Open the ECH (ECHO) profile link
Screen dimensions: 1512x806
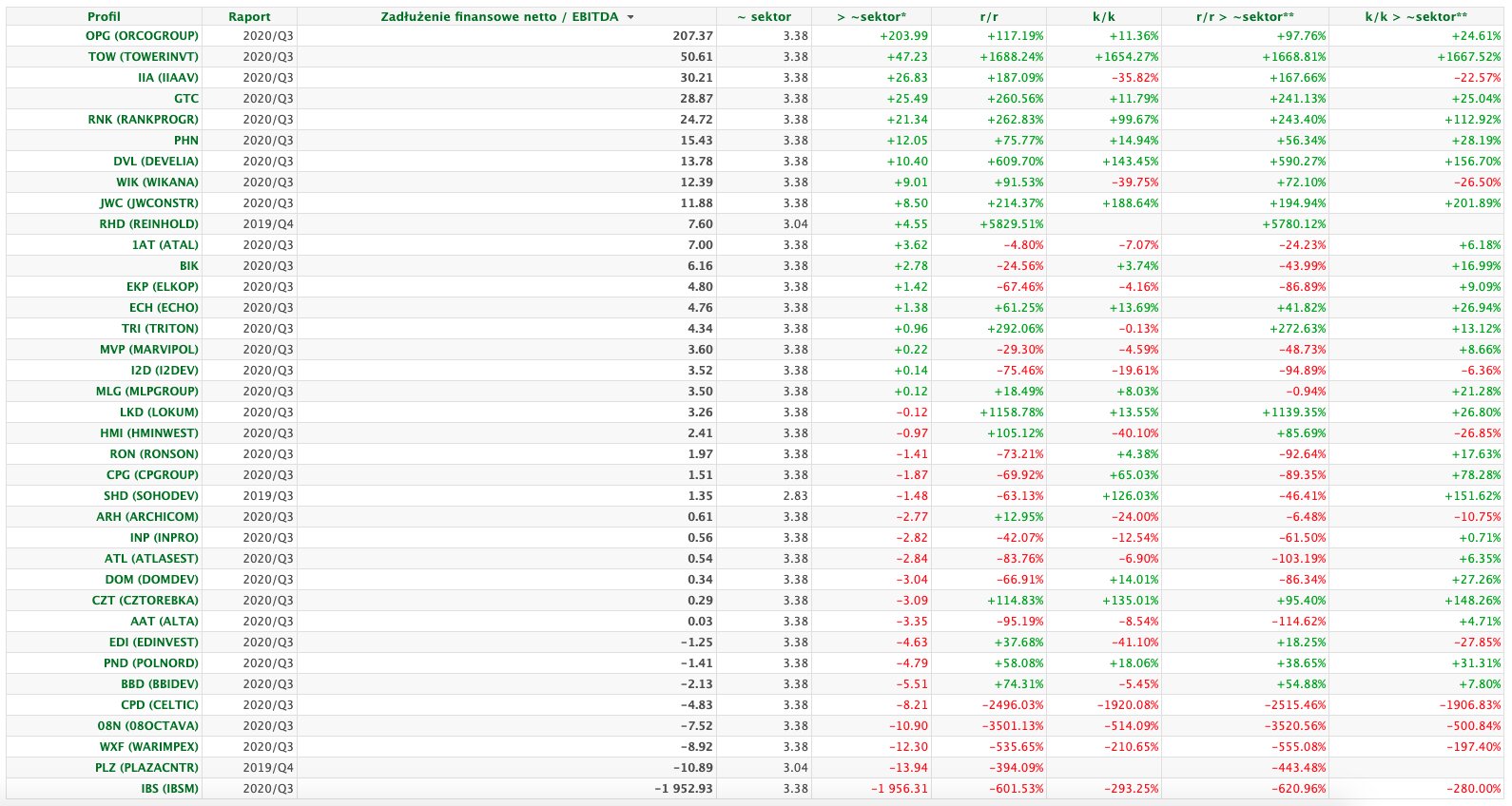coord(165,307)
